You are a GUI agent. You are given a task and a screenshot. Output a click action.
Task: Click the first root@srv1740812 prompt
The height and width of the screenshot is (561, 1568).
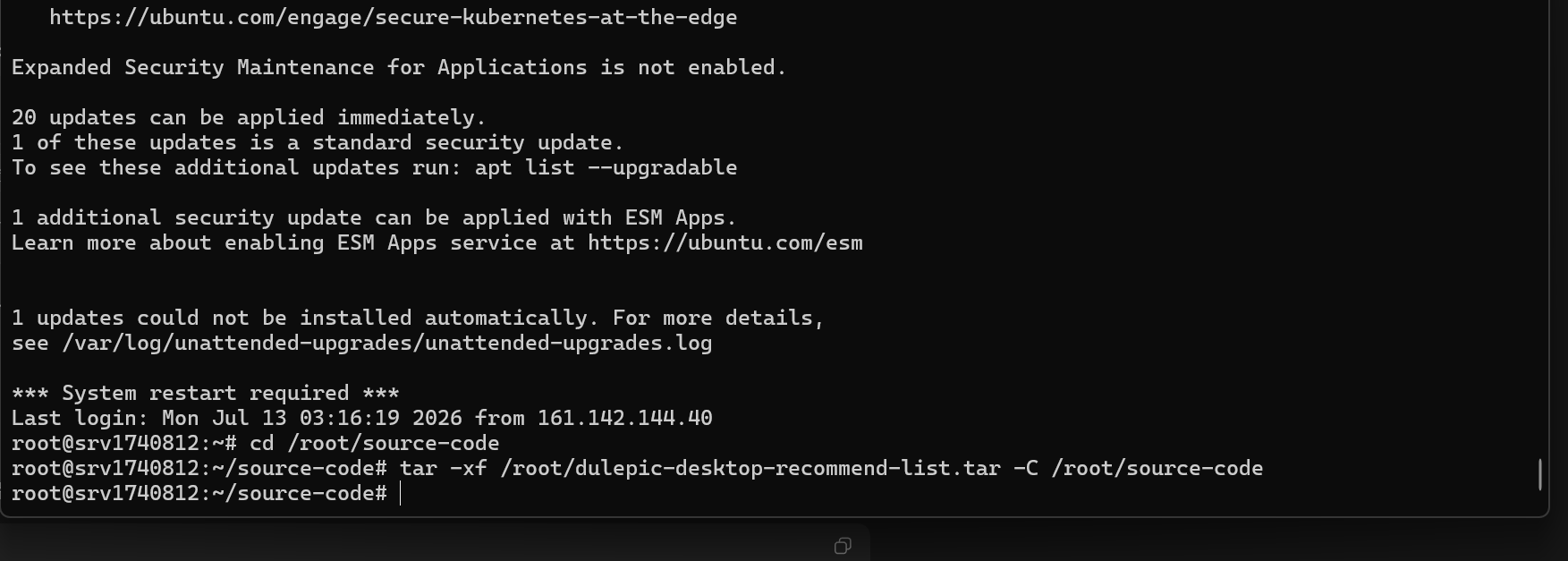click(x=124, y=443)
